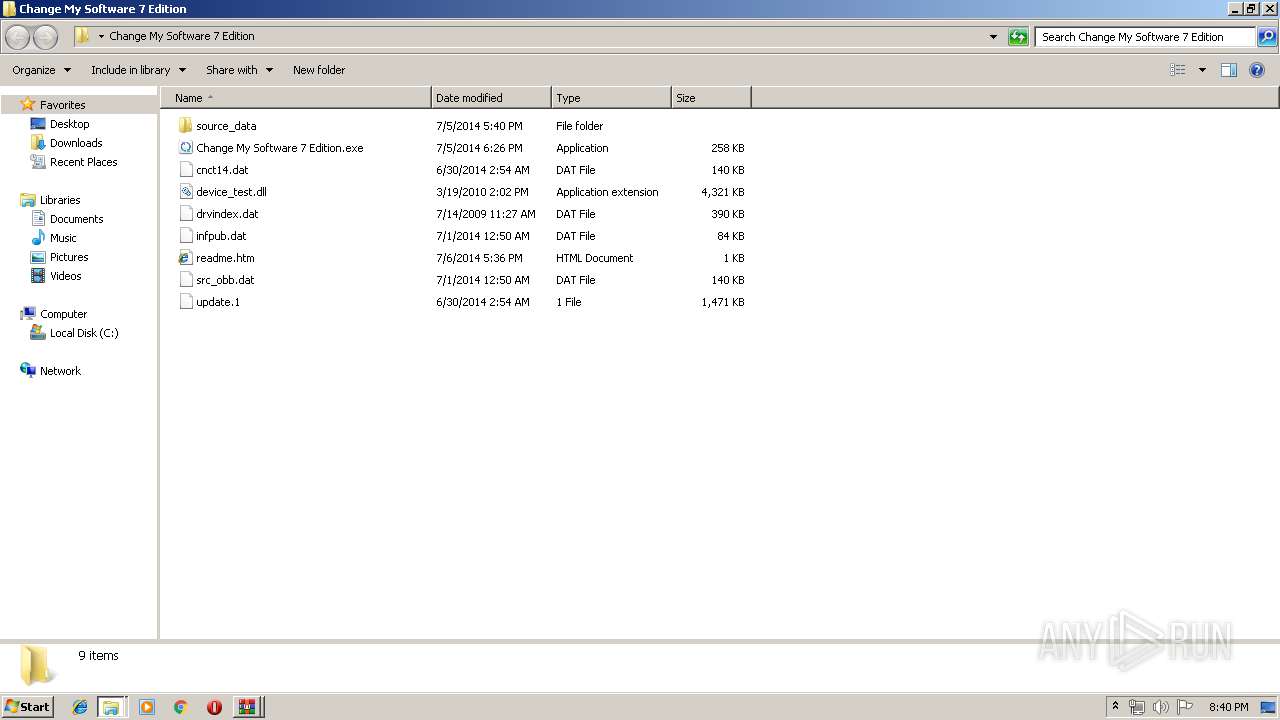Toggle the preview pane icon
This screenshot has height=720, width=1280.
tap(1229, 70)
